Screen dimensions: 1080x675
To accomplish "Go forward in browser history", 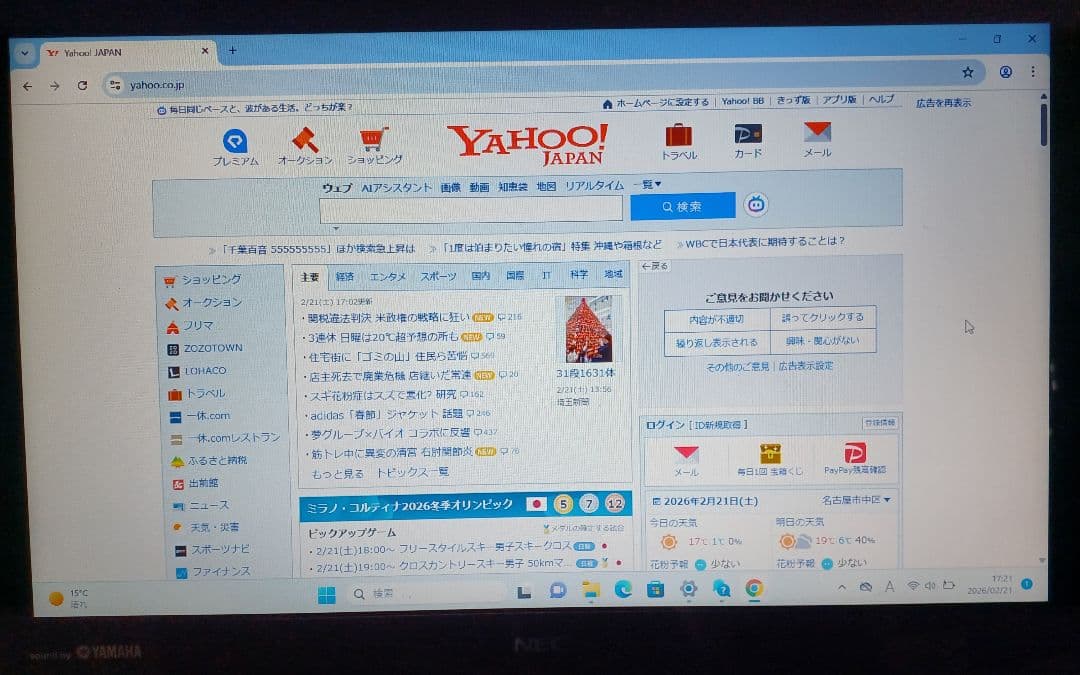I will tap(54, 86).
